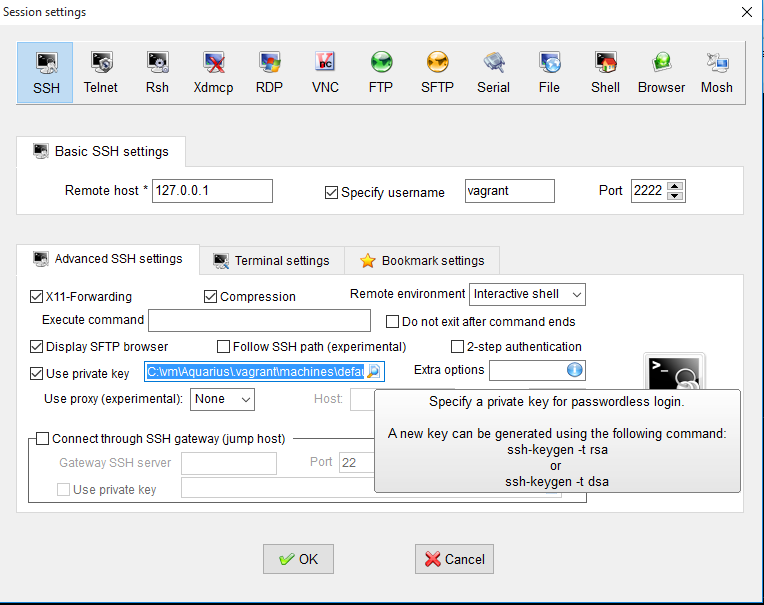This screenshot has width=764, height=605.
Task: Pick the VNC session type
Action: 325,72
